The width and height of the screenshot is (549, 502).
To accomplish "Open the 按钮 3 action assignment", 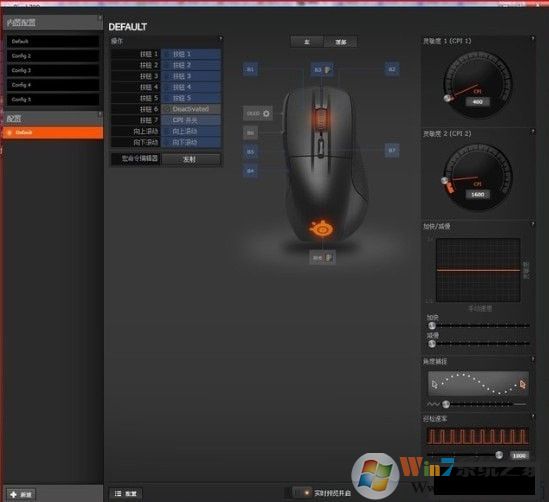I will (x=191, y=76).
